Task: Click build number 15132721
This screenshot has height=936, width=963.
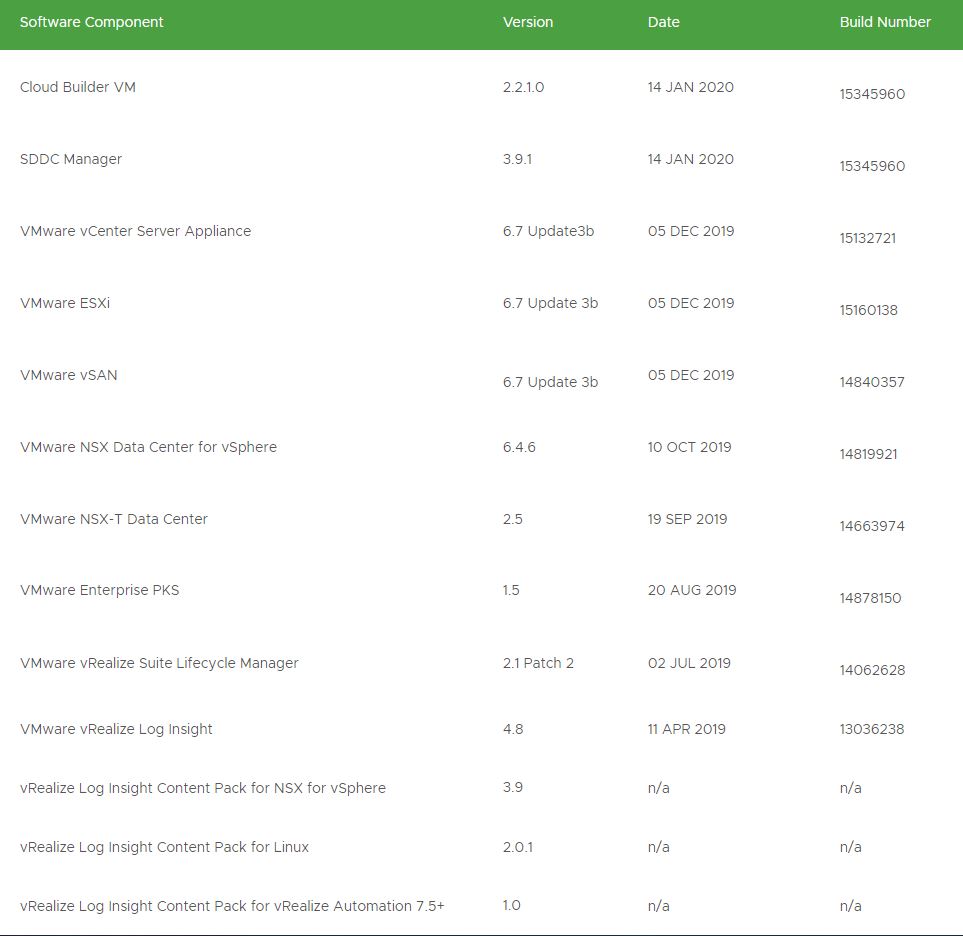Action: tap(868, 238)
